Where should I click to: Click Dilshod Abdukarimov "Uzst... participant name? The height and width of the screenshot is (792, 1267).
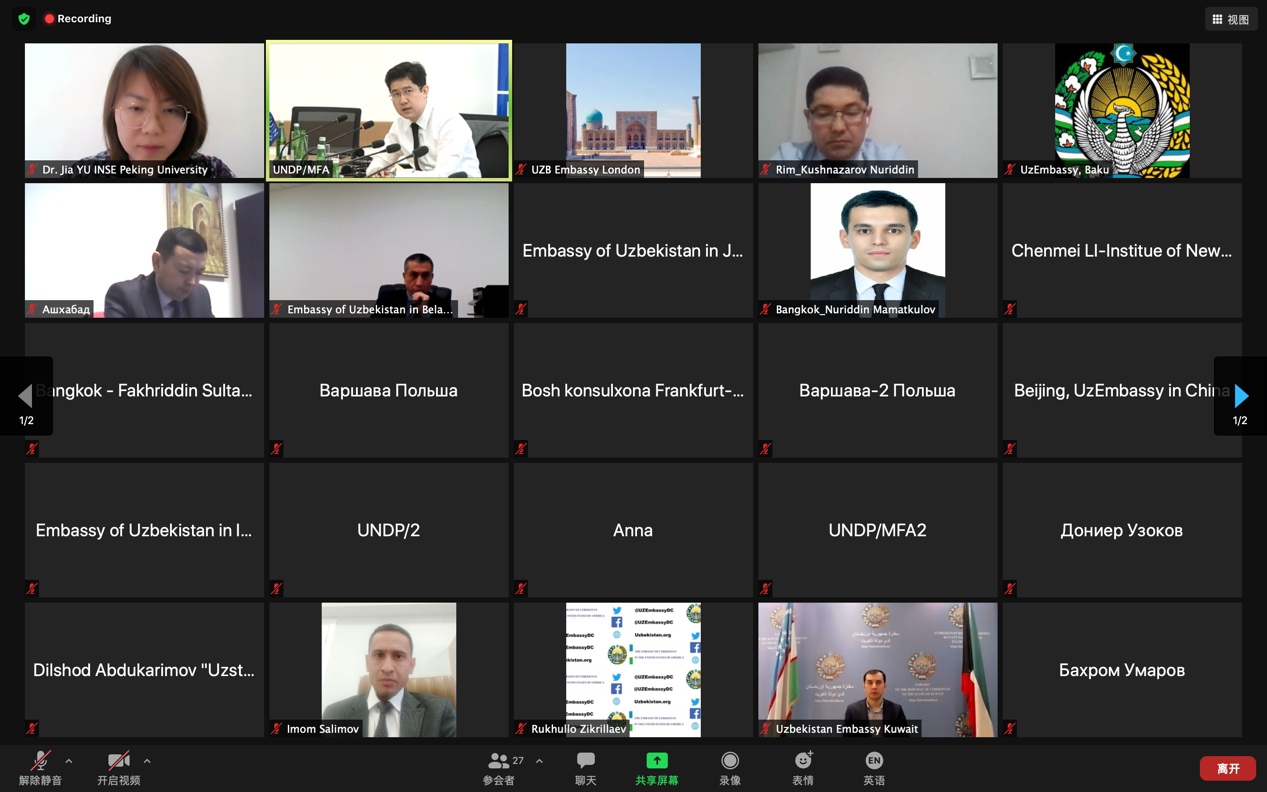[x=144, y=671]
